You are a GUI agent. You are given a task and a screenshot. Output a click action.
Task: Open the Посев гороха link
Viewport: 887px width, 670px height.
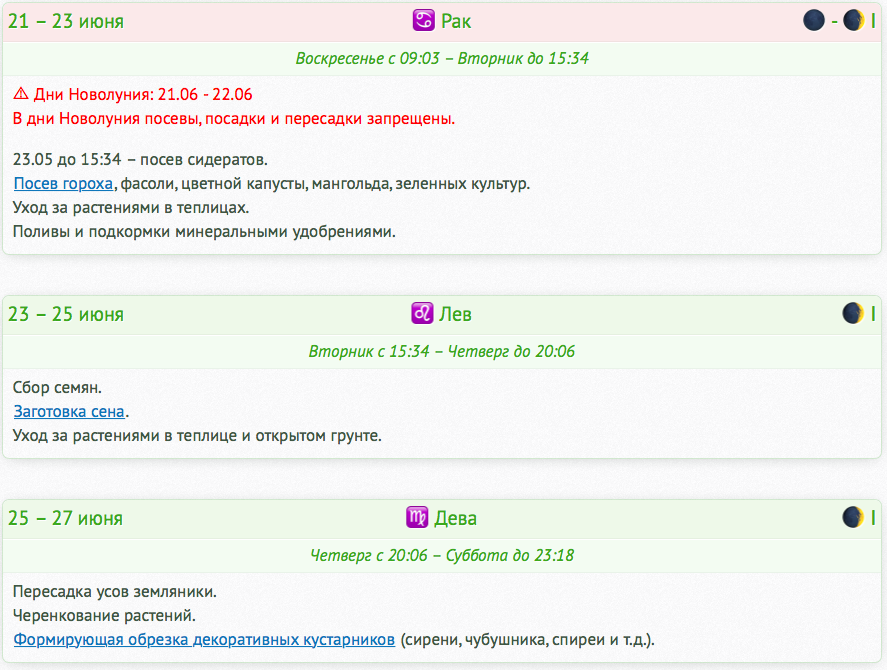[63, 184]
